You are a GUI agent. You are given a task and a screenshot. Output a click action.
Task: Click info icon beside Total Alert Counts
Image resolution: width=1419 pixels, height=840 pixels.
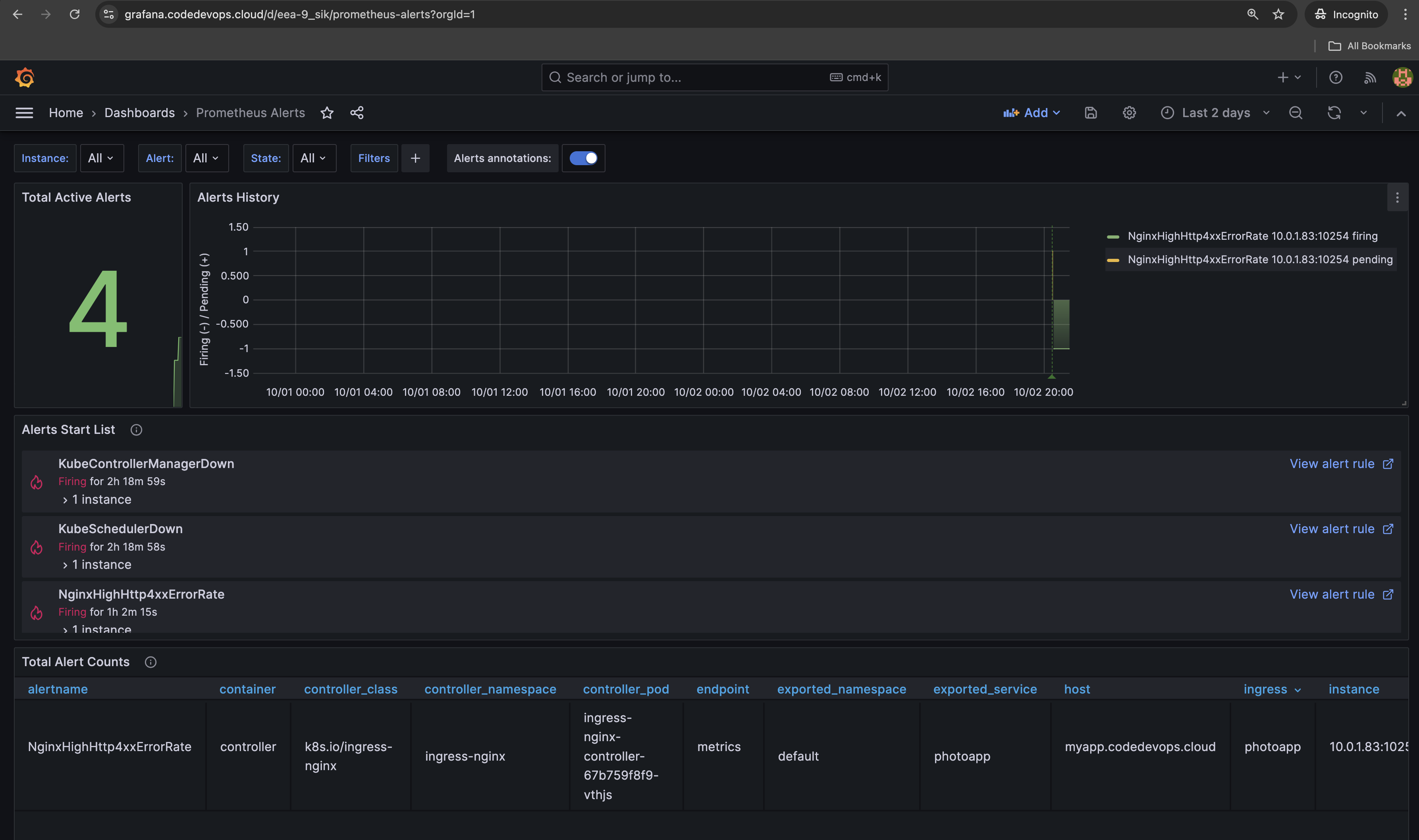(x=150, y=662)
